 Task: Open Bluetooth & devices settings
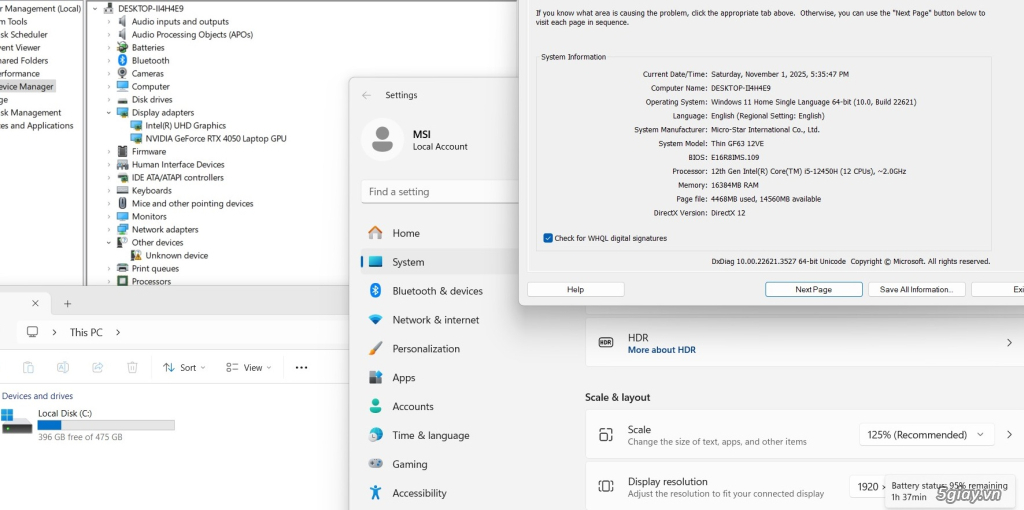click(x=437, y=291)
